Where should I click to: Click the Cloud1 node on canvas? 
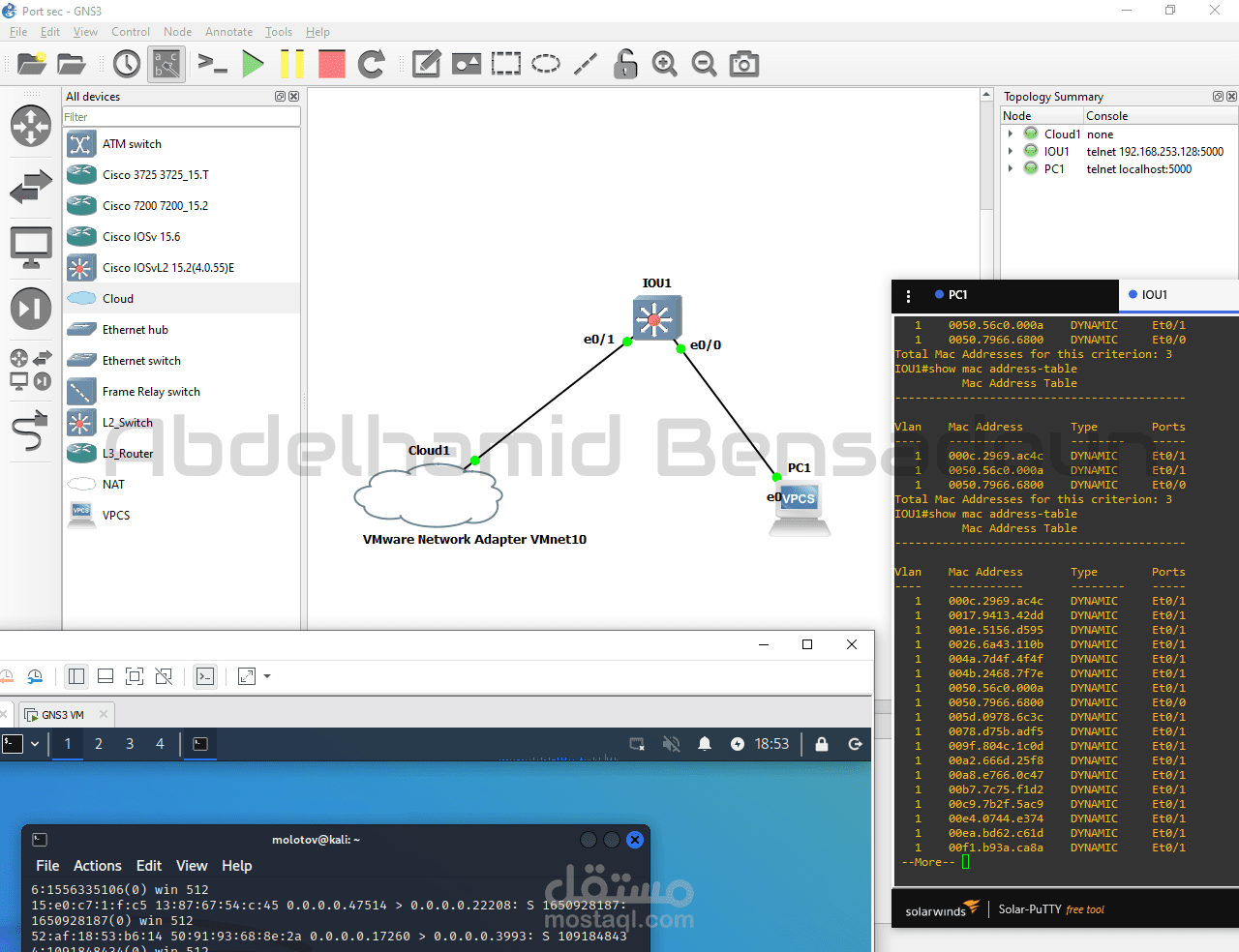428,496
